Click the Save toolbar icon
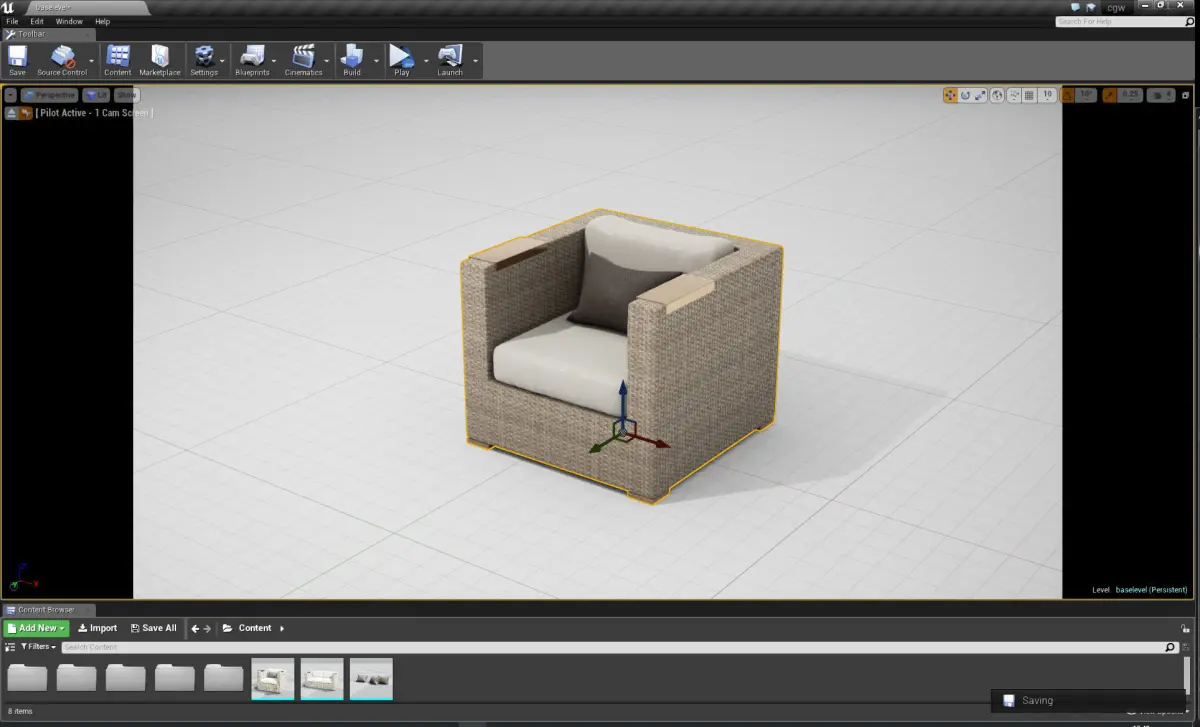Image resolution: width=1200 pixels, height=727 pixels. pos(17,59)
